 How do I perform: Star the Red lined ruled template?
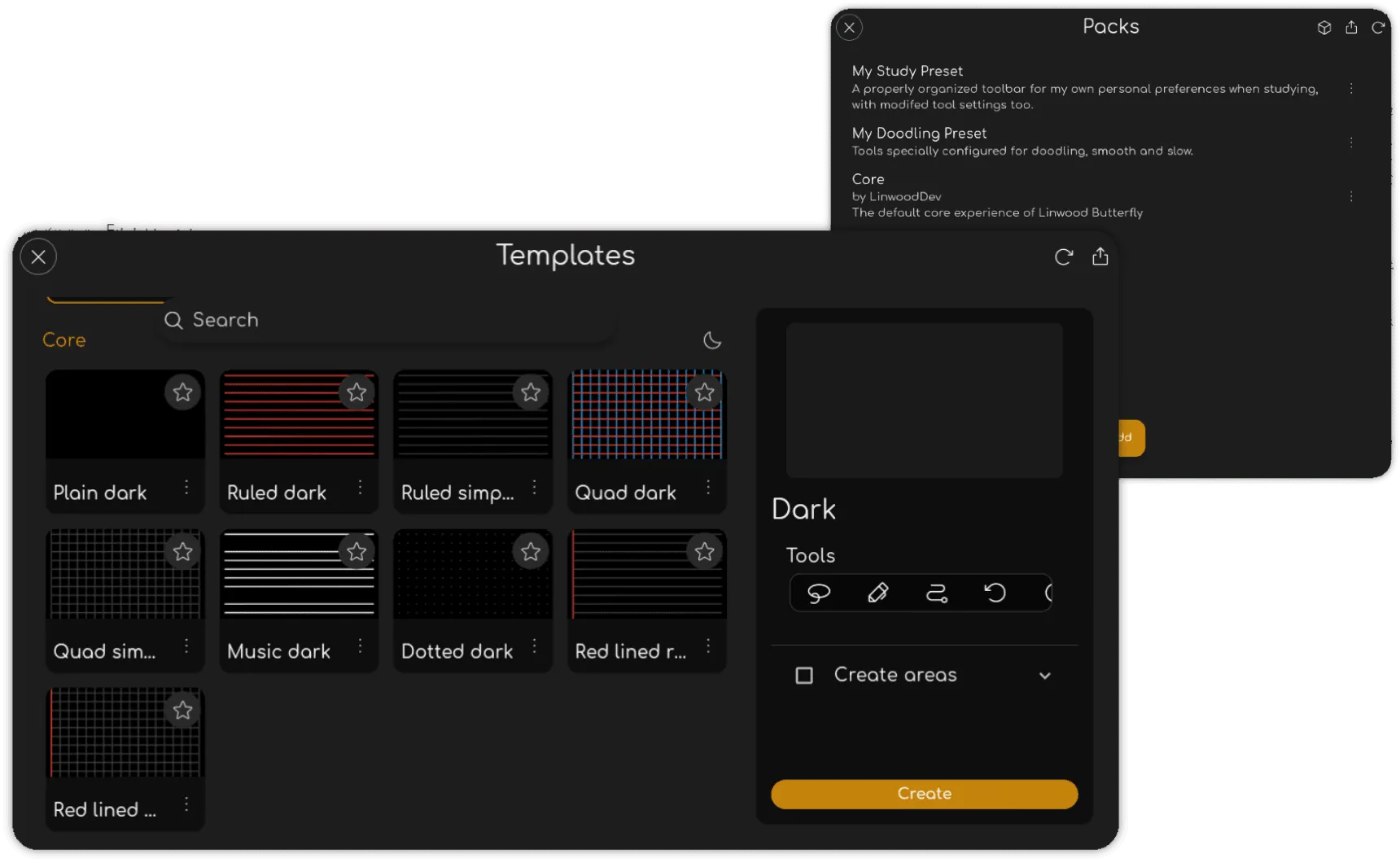pyautogui.click(x=705, y=551)
